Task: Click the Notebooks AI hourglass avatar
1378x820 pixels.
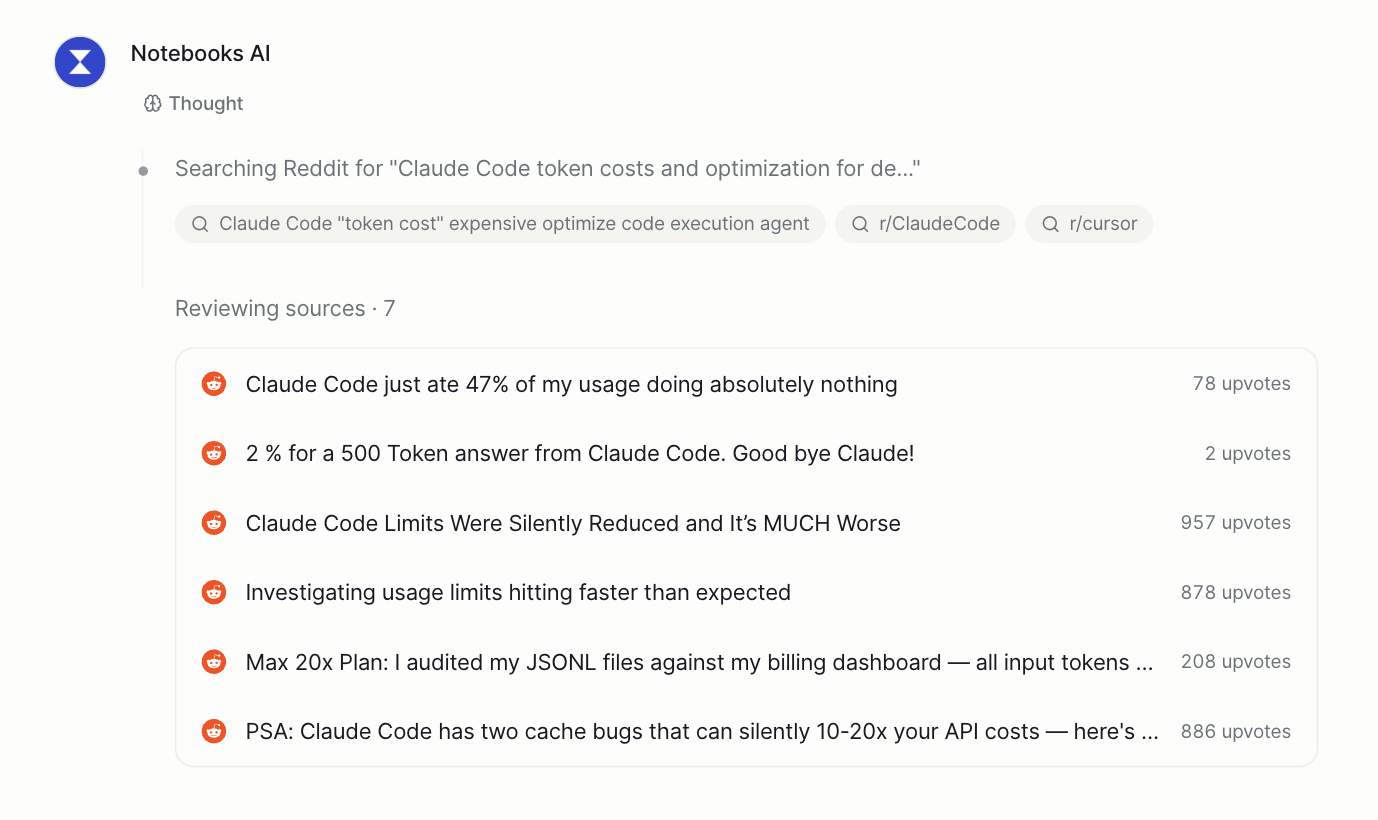Action: click(x=80, y=62)
